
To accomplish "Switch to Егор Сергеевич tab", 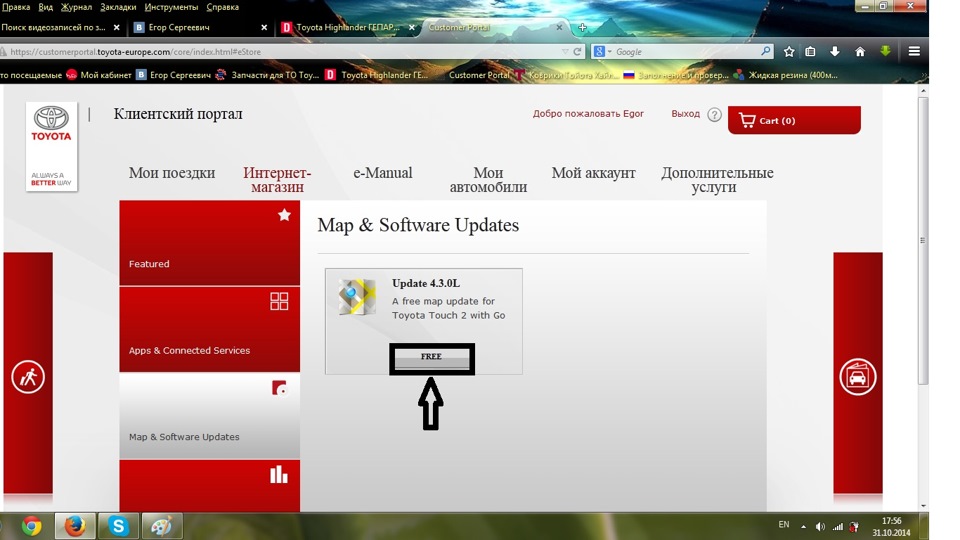I will (199, 28).
